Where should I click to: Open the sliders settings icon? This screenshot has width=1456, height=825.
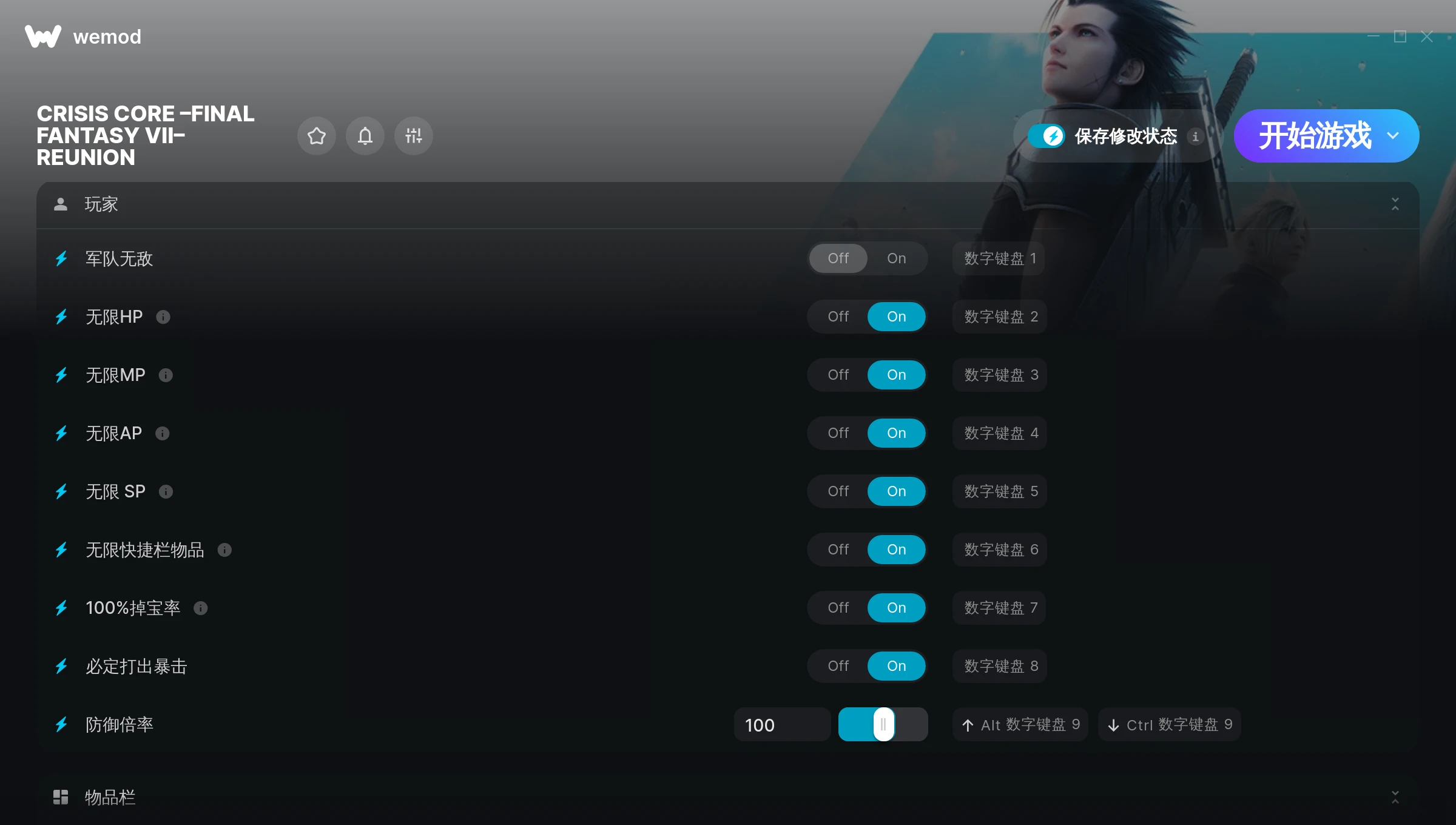(x=413, y=136)
